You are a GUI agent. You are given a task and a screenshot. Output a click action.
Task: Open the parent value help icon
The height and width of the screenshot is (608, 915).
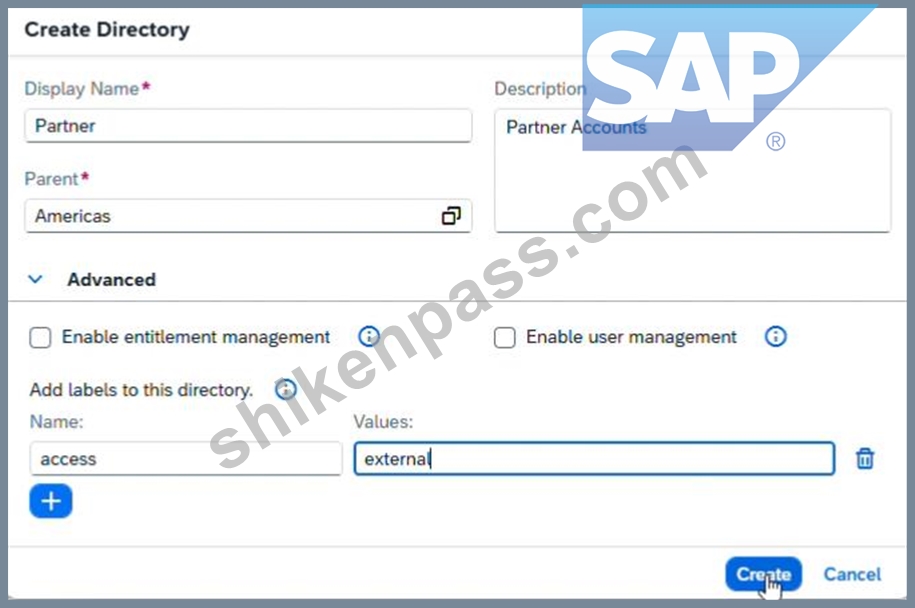451,216
